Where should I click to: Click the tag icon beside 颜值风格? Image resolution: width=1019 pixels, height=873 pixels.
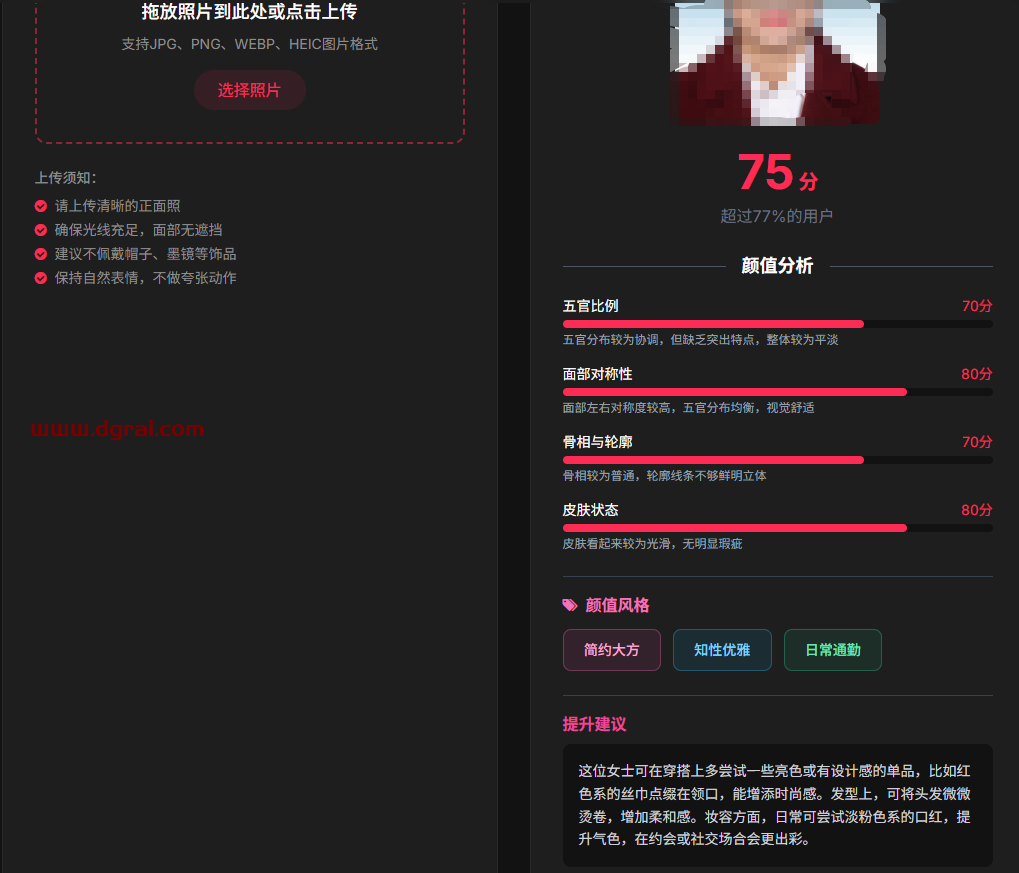(x=570, y=605)
